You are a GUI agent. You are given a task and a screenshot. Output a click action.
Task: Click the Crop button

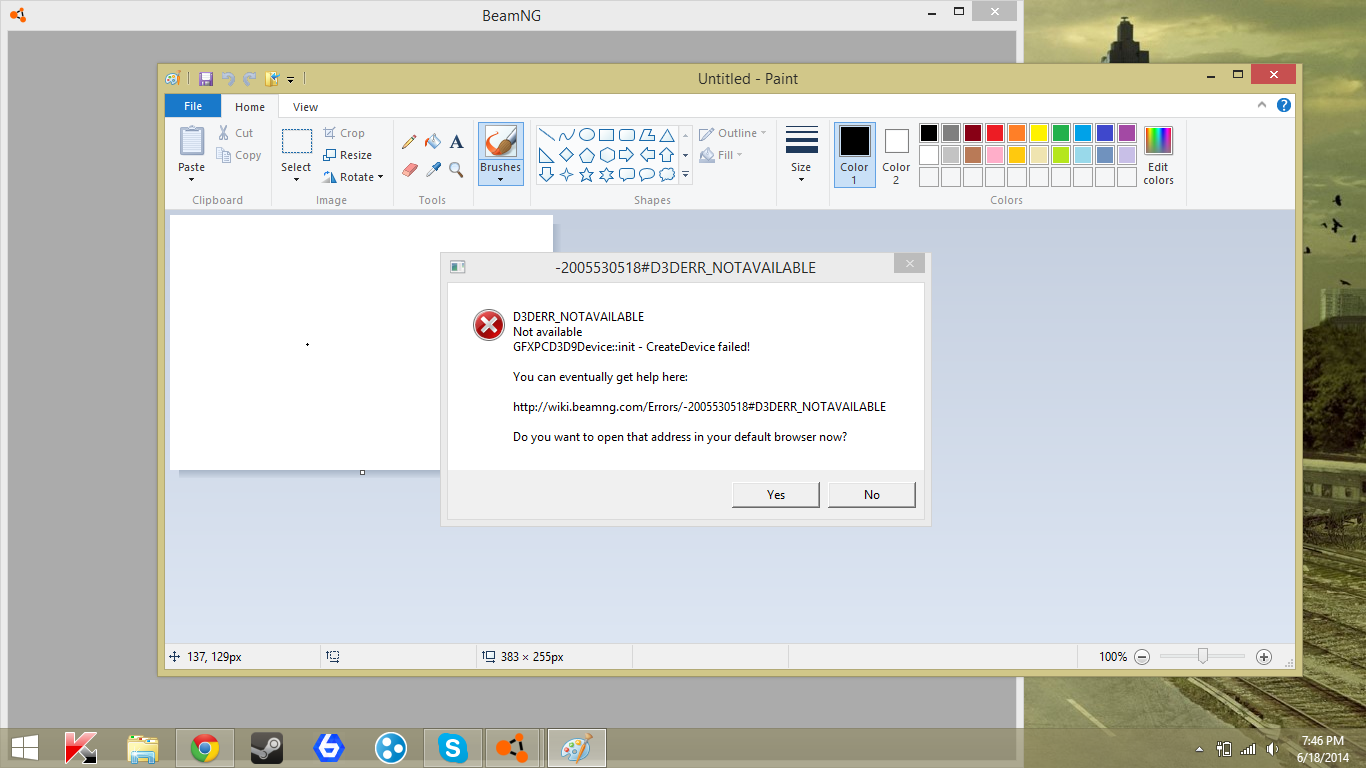[x=344, y=133]
